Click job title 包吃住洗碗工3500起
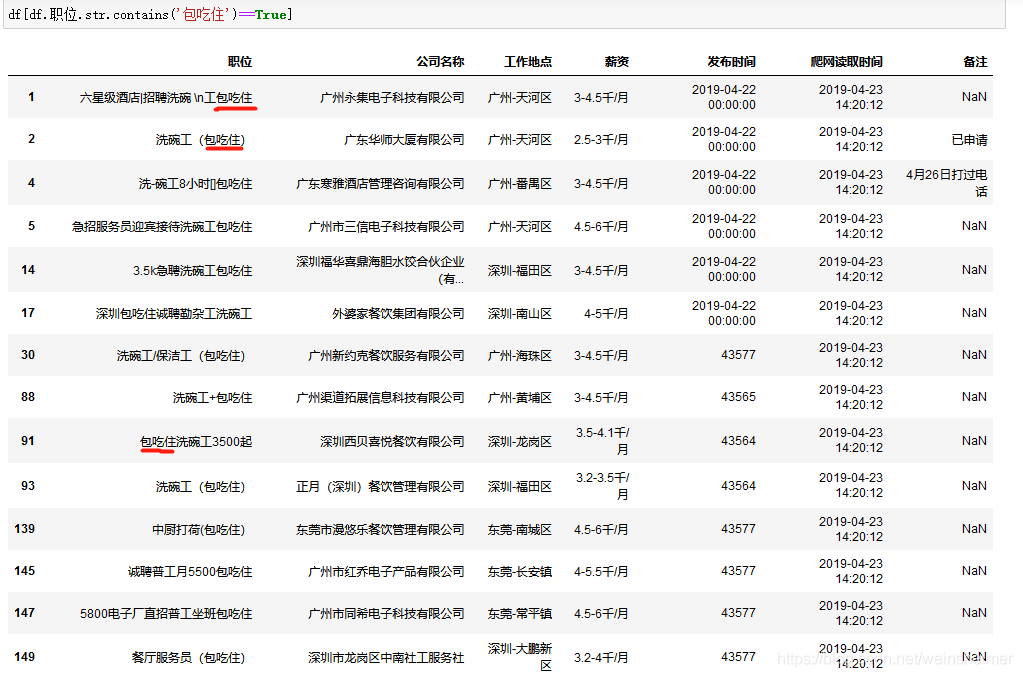This screenshot has height=677, width=1023. coord(196,442)
